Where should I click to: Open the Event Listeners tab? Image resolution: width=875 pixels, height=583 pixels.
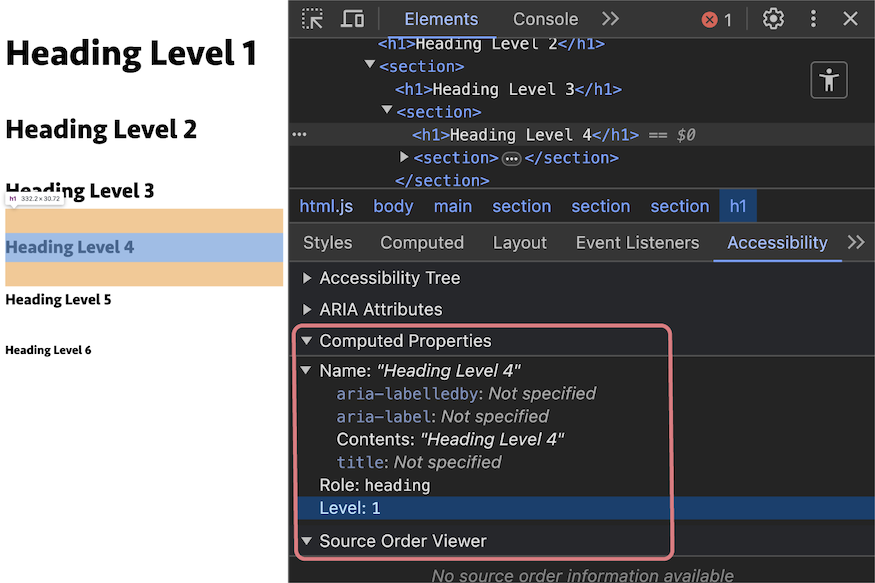(x=637, y=243)
